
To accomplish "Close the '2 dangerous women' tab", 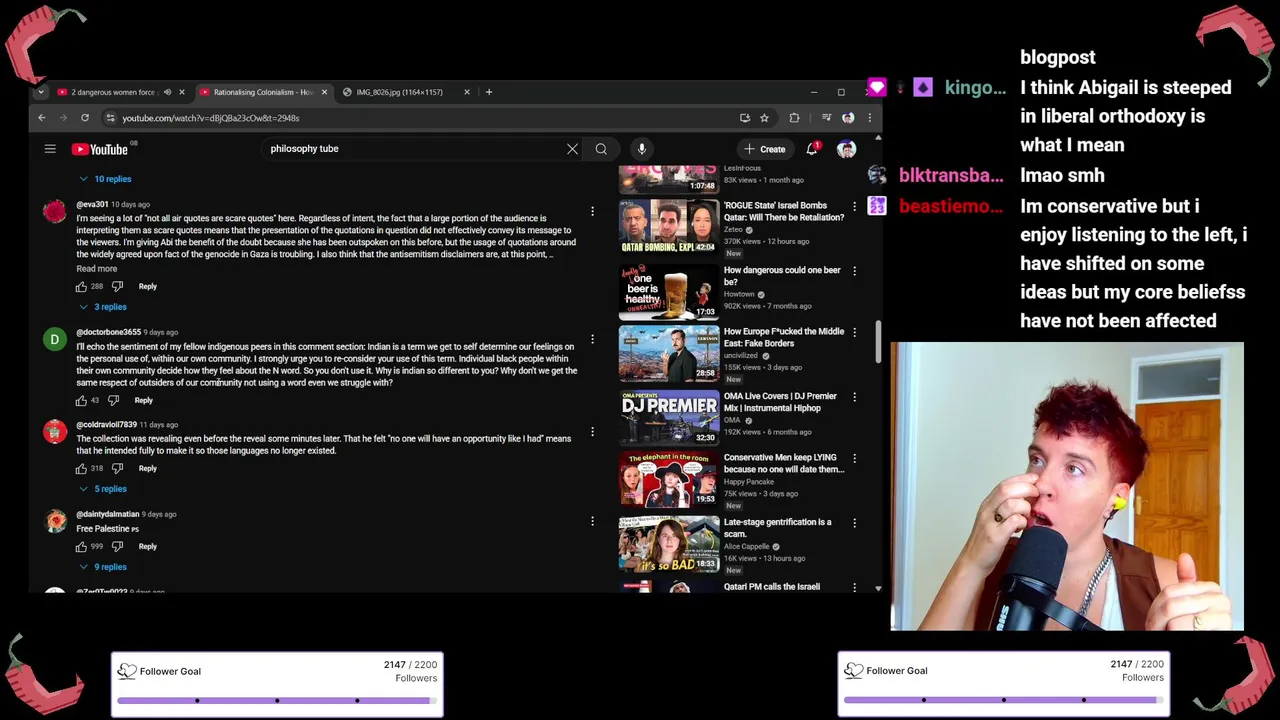I will point(181,92).
